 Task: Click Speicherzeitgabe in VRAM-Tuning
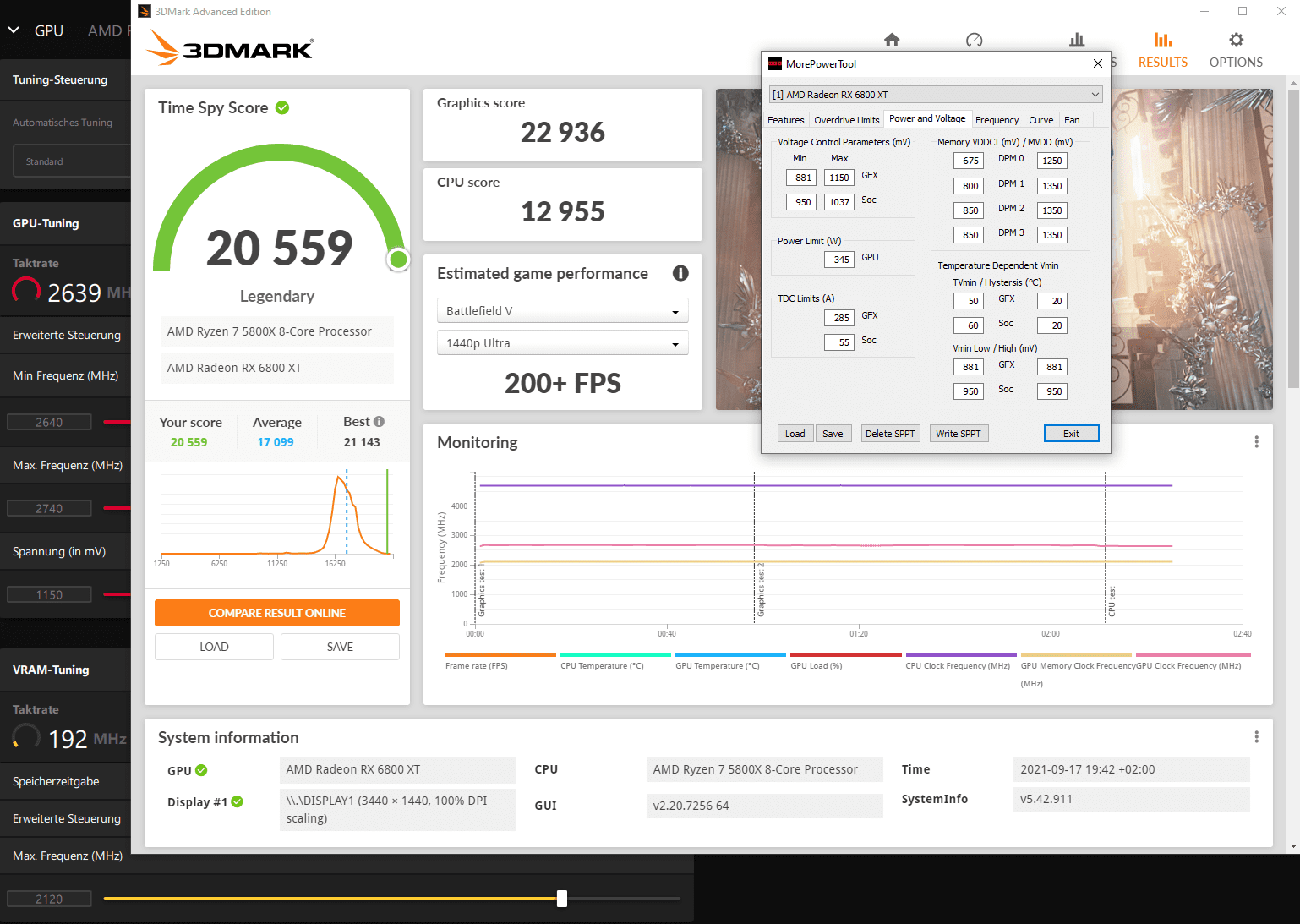point(56,781)
